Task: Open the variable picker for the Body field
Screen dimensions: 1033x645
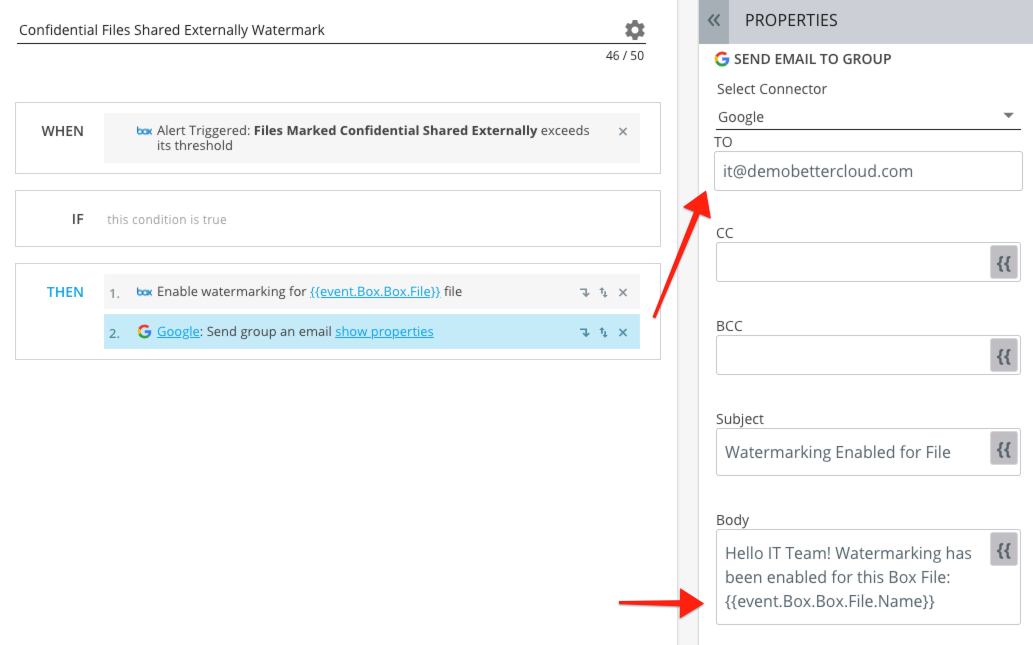Action: coord(1004,549)
